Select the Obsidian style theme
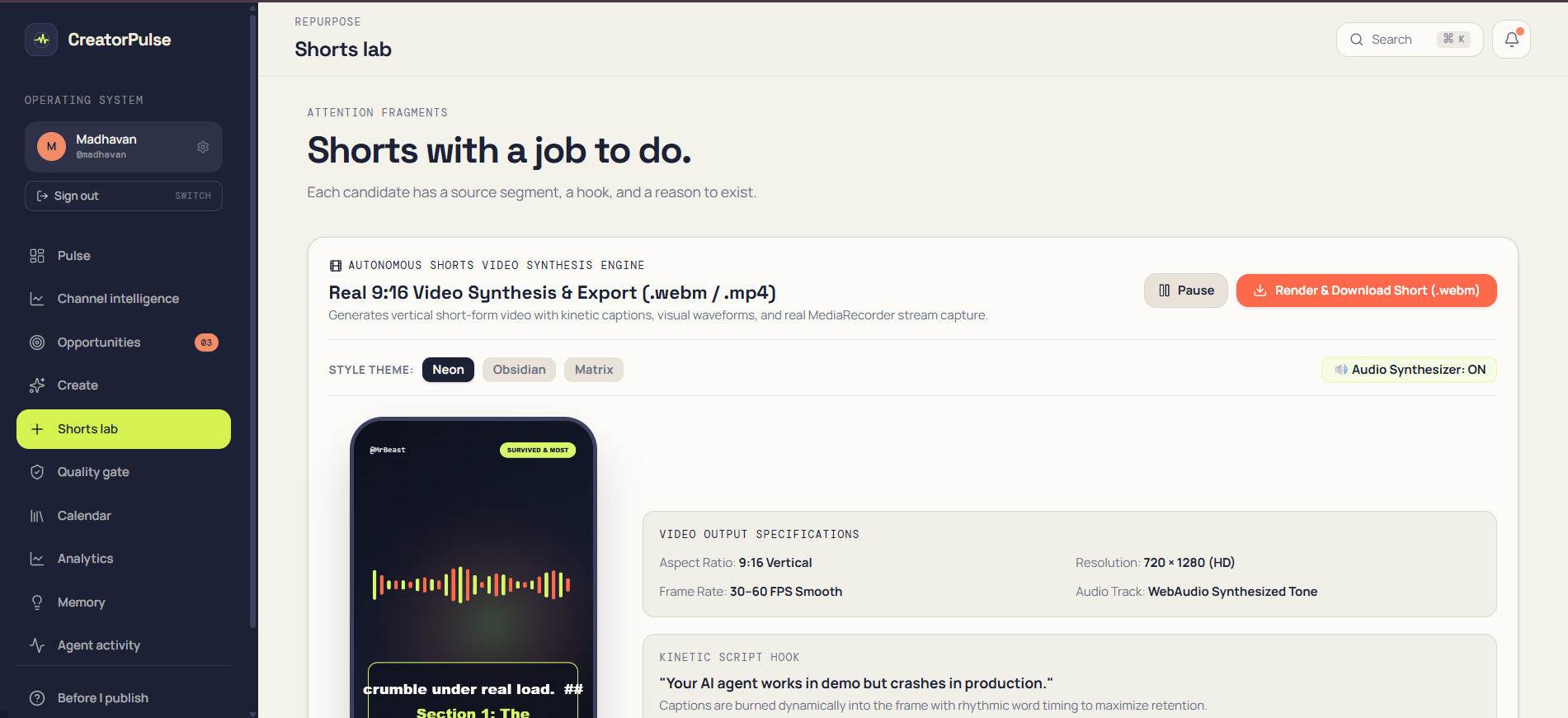 pyautogui.click(x=519, y=370)
